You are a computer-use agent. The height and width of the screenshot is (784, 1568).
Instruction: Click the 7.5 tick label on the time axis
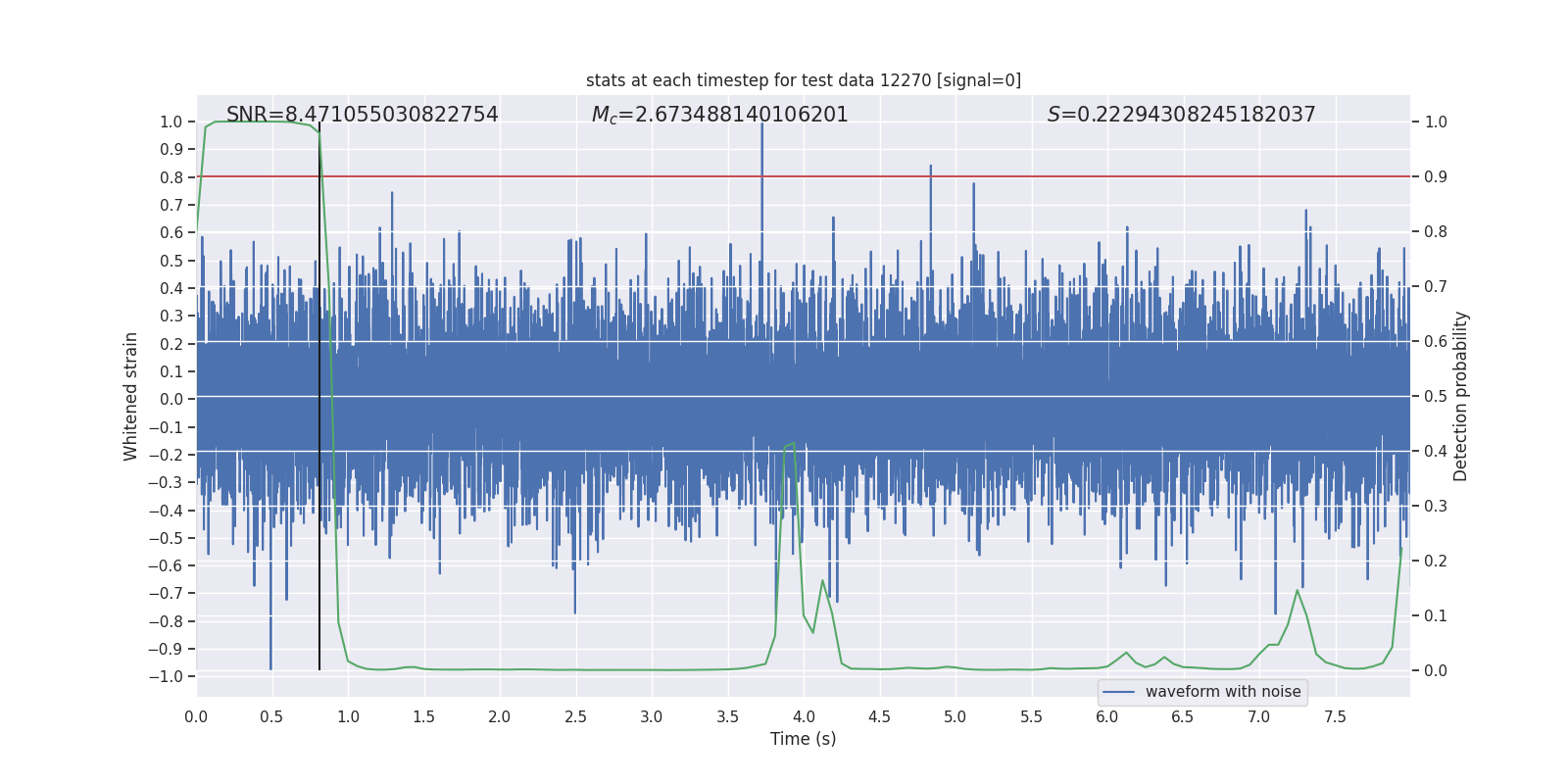pyautogui.click(x=1335, y=716)
